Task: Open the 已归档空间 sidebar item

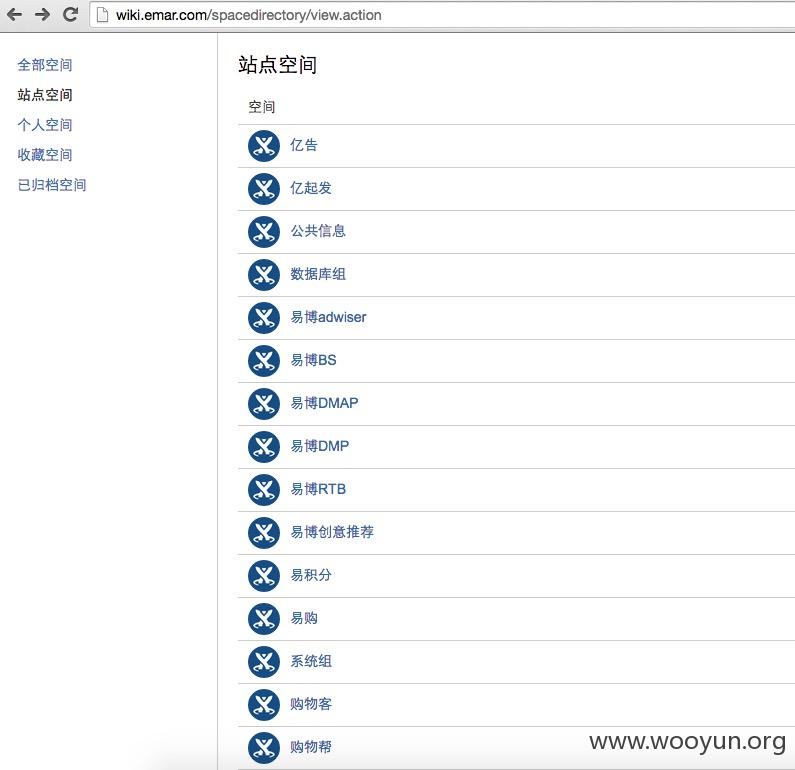Action: (52, 185)
